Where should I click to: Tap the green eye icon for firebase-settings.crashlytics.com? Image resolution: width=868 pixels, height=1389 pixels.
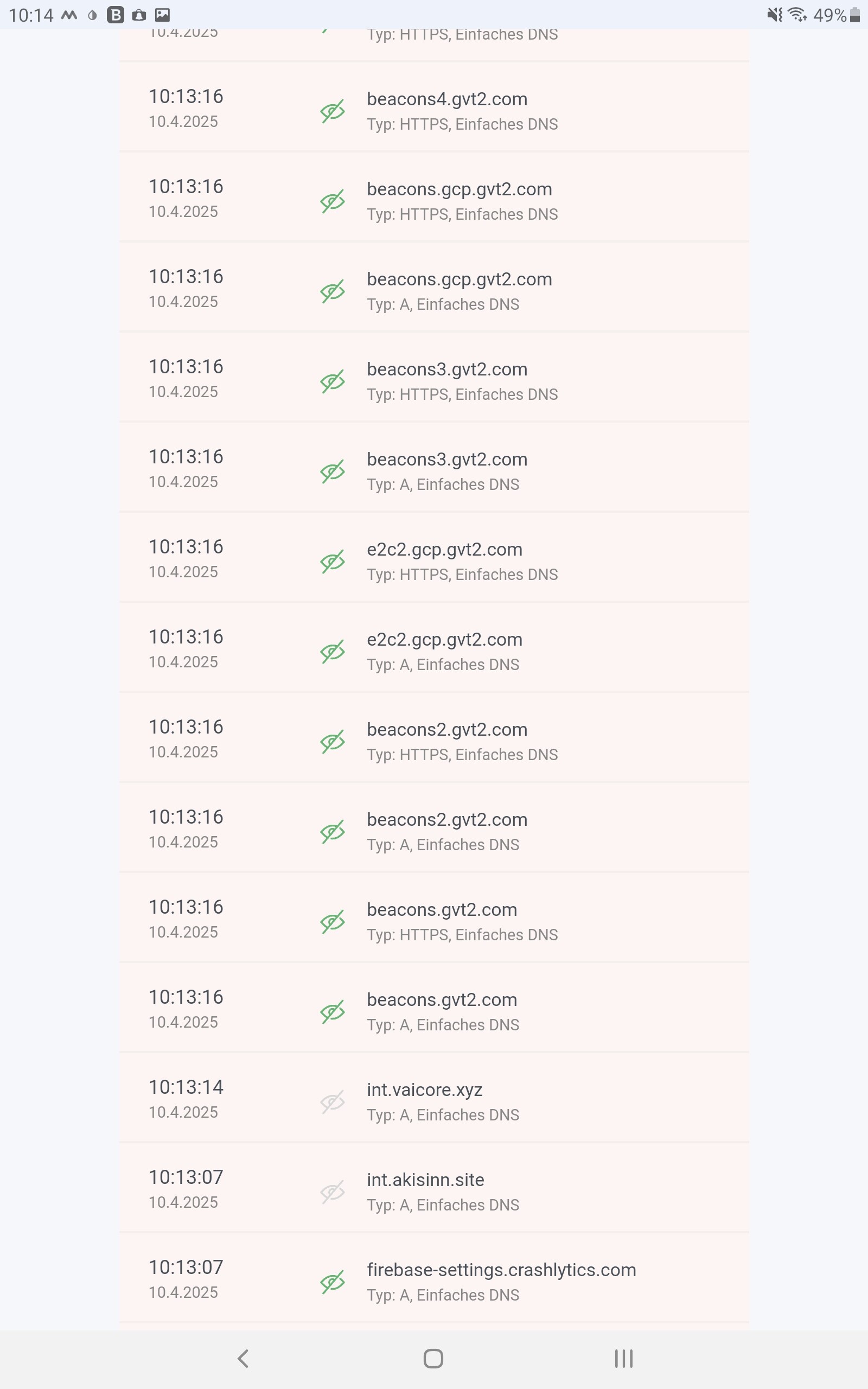[x=333, y=1282]
